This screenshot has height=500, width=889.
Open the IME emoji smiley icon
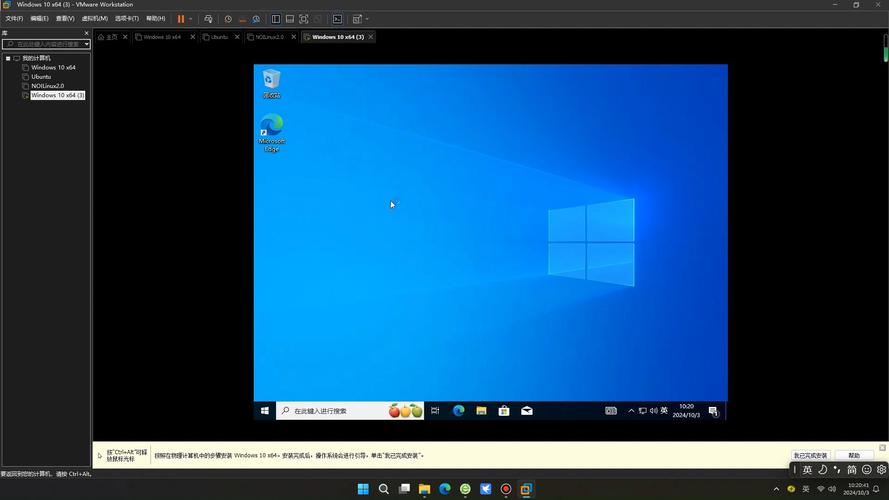pos(866,469)
